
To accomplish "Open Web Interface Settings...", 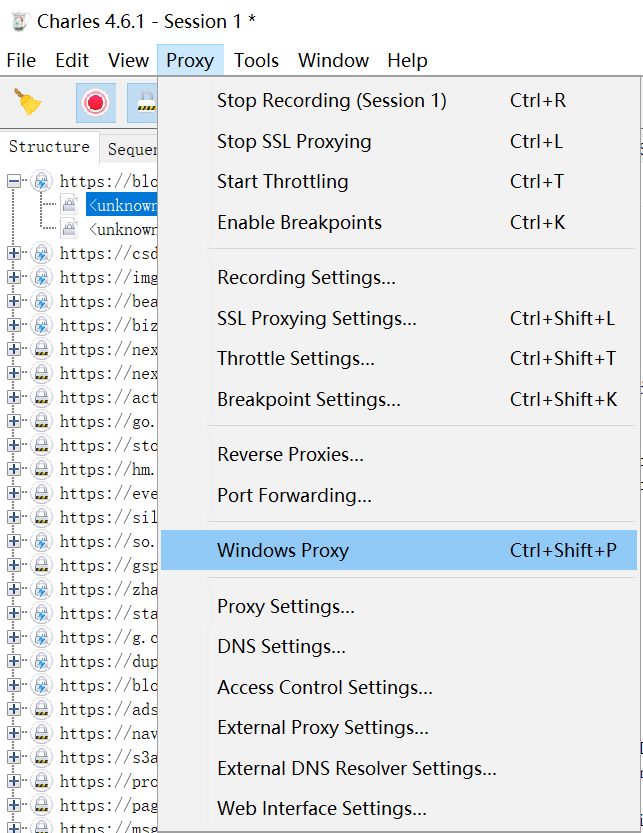I will pyautogui.click(x=399, y=809).
